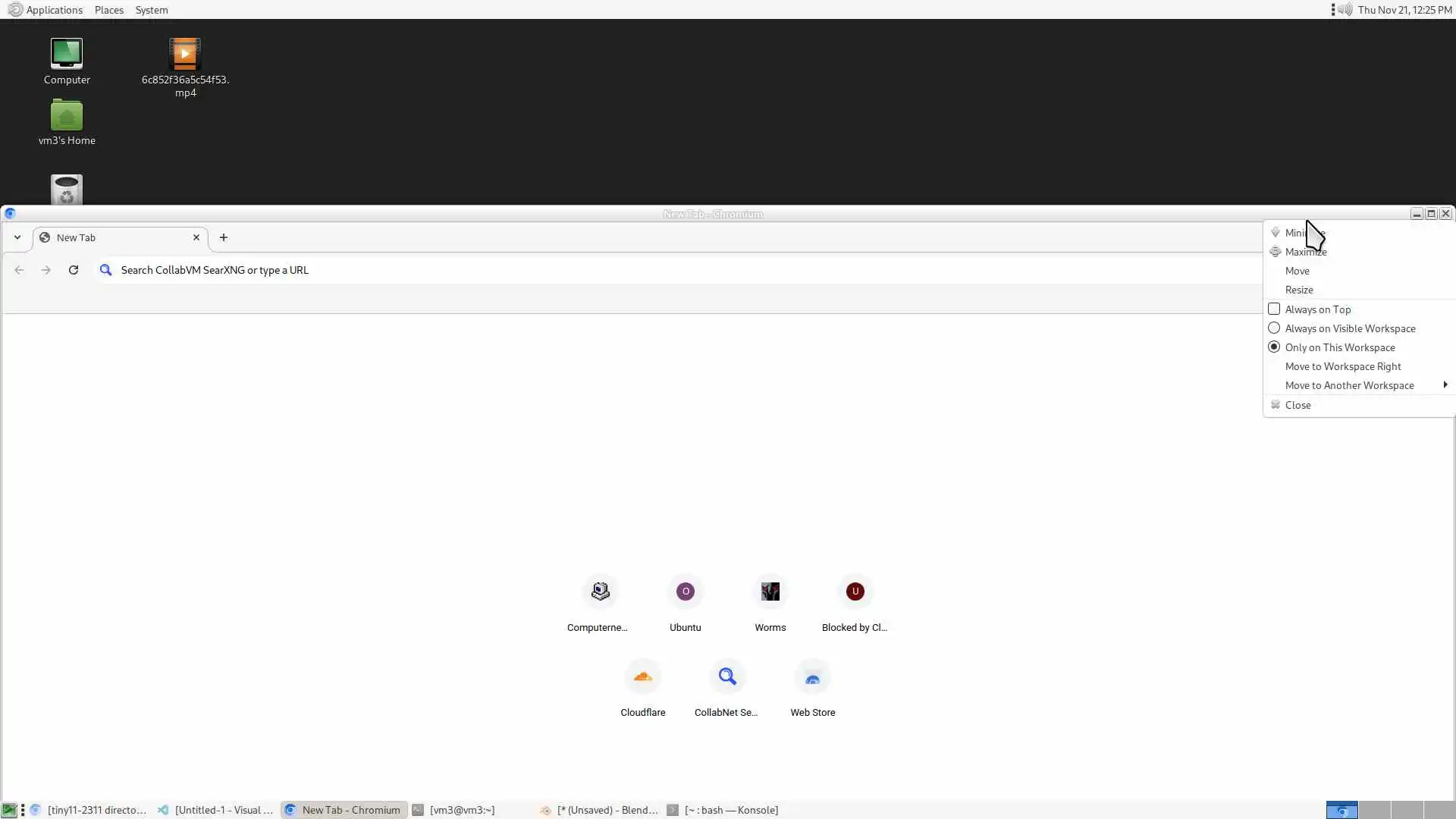This screenshot has width=1456, height=819.
Task: Open the Cloudflare shortcut tile
Action: point(642,677)
